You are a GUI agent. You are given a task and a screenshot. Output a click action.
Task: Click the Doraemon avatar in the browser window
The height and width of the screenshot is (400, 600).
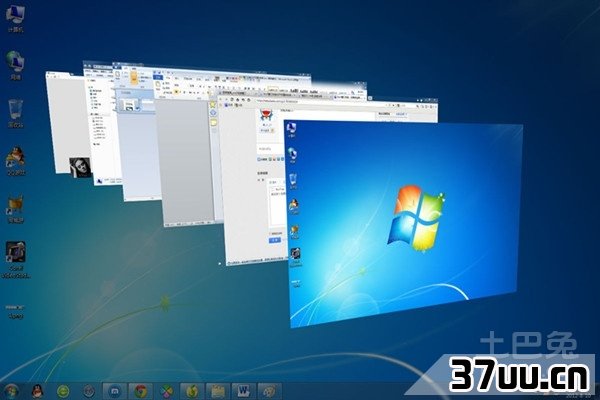click(266, 115)
